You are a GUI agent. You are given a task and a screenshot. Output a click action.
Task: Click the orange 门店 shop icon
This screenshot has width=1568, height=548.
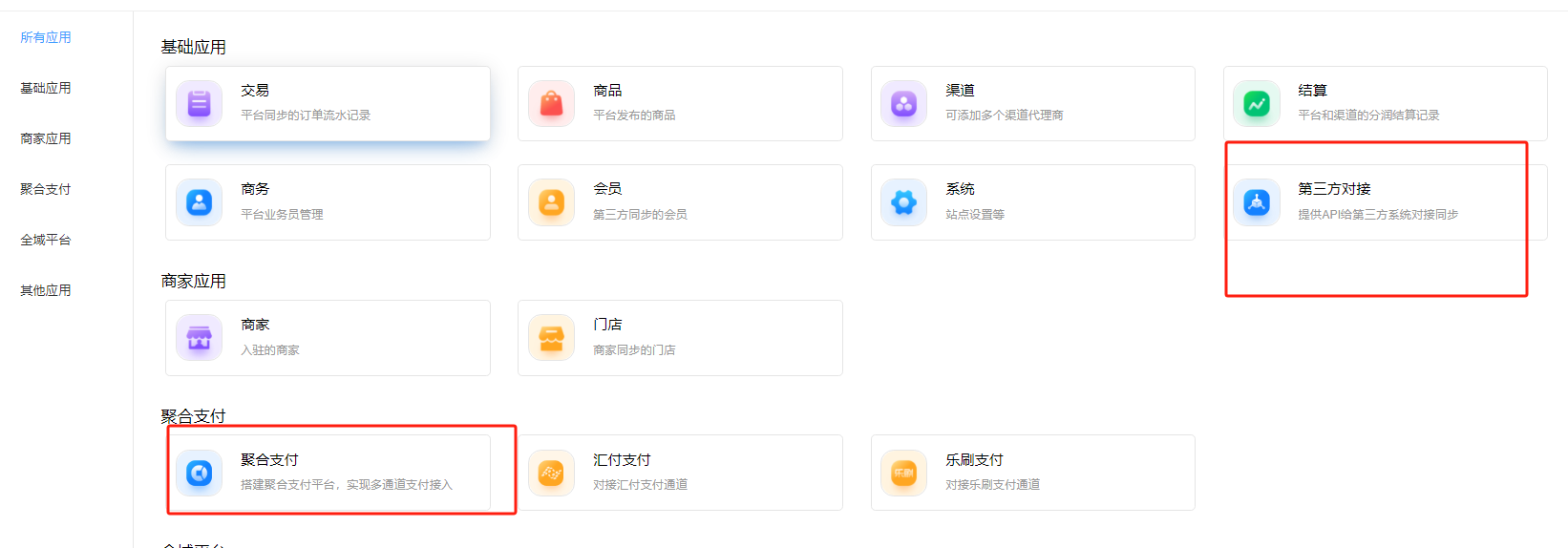pos(551,338)
